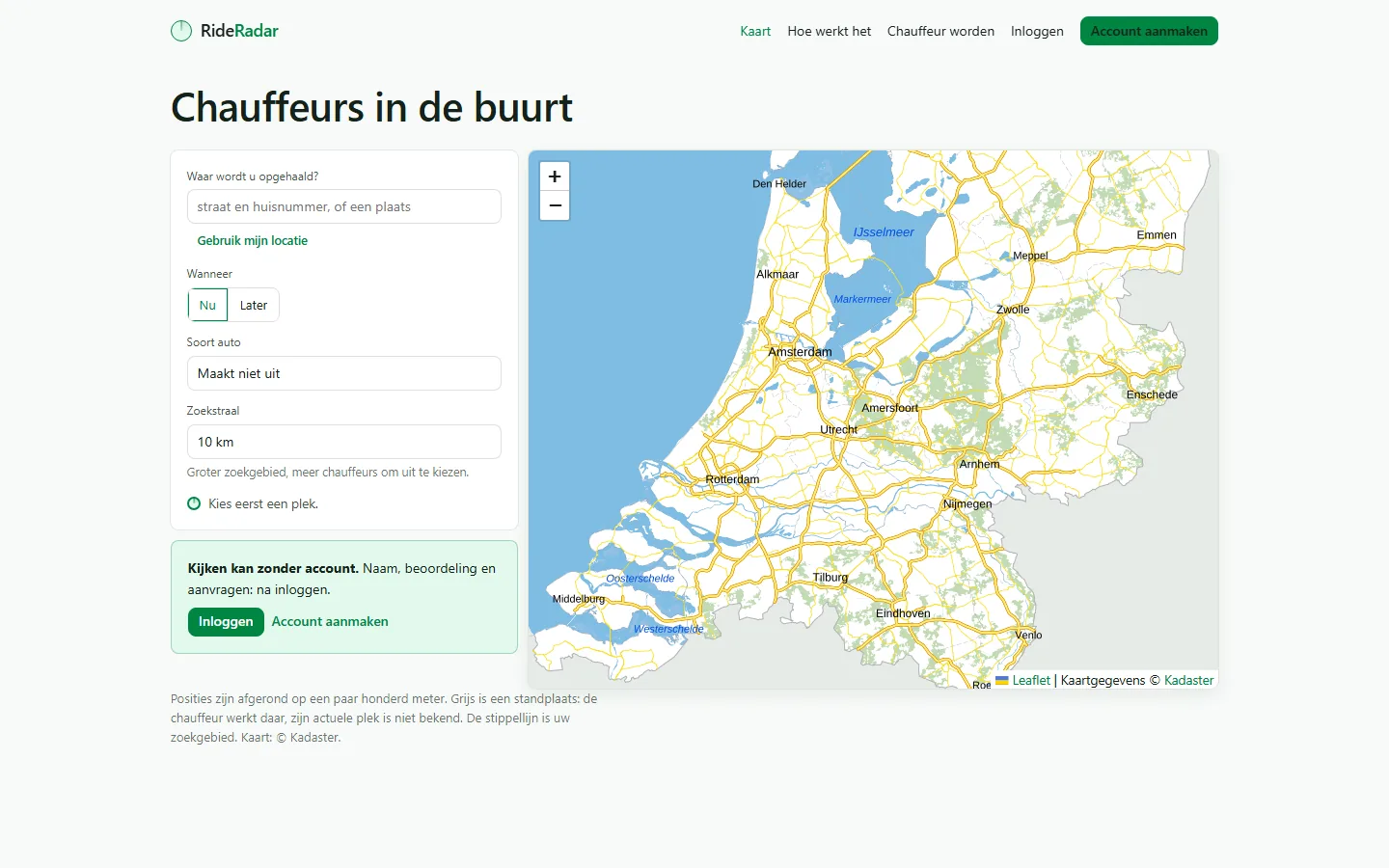Click the green Inloggen button in info box

[226, 622]
